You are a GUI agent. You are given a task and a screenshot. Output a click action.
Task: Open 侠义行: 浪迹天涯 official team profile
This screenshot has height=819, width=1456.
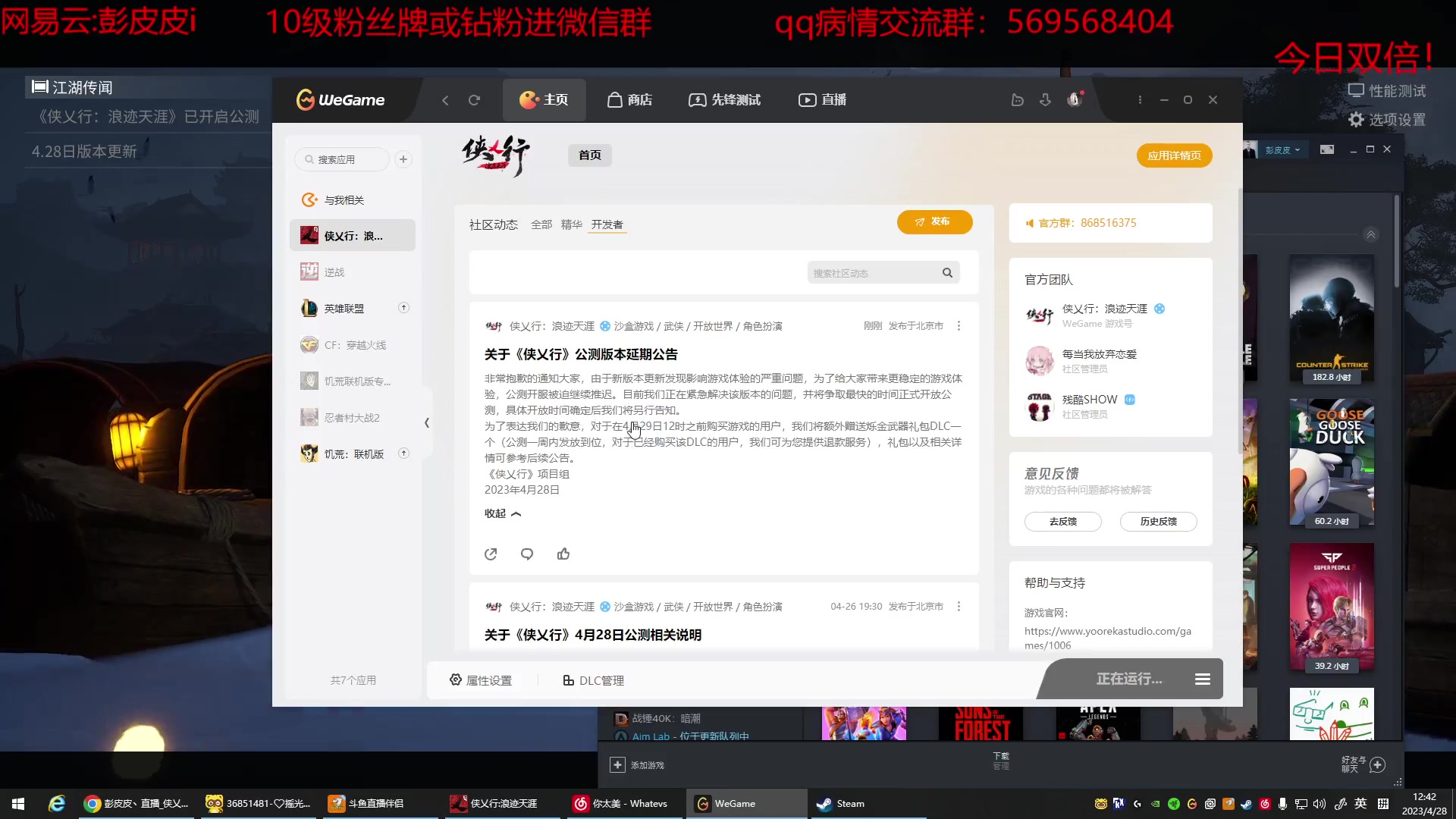(x=1104, y=309)
